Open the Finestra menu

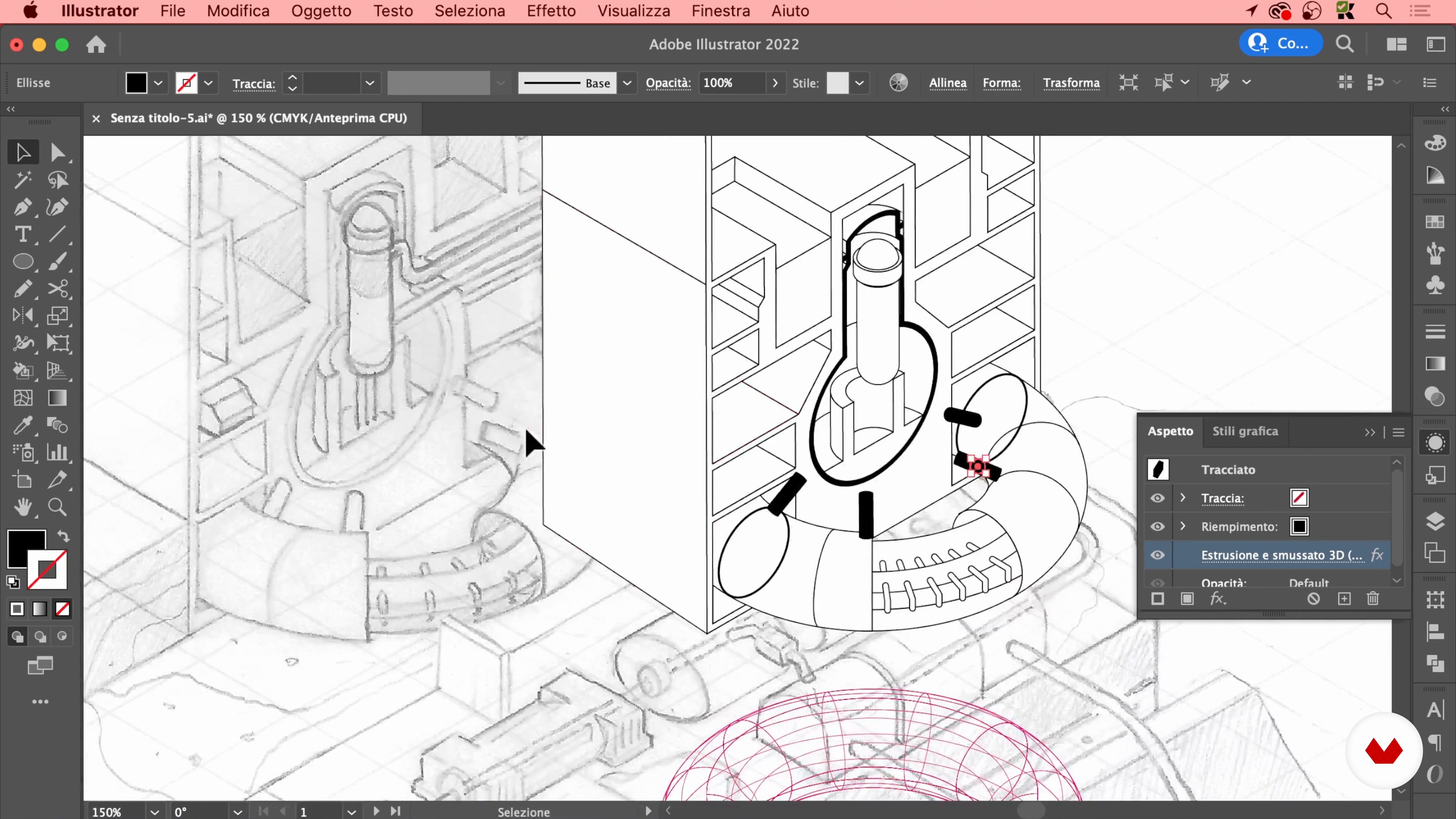pyautogui.click(x=721, y=11)
